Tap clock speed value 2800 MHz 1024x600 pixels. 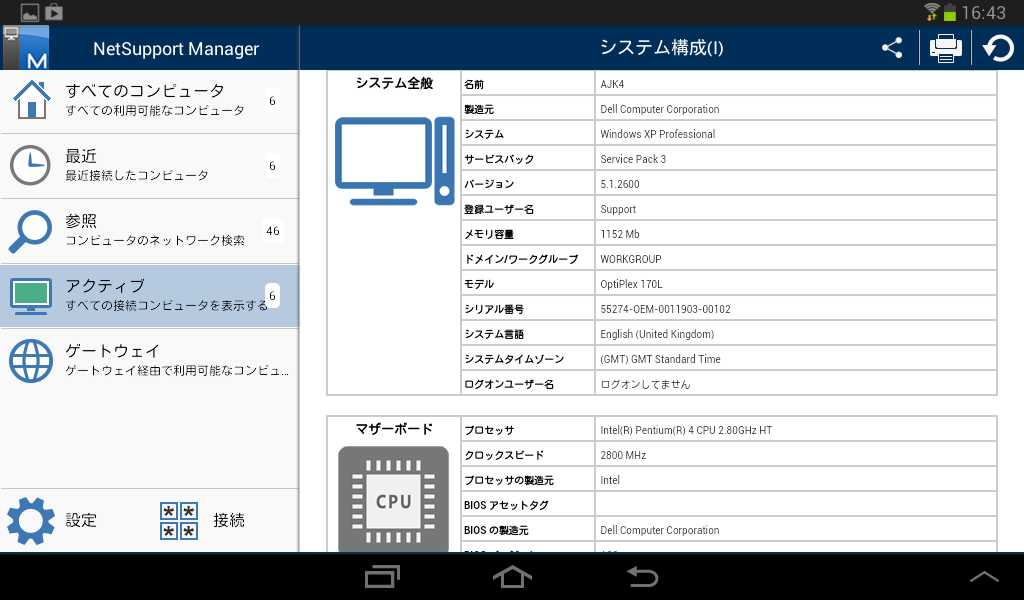623,455
